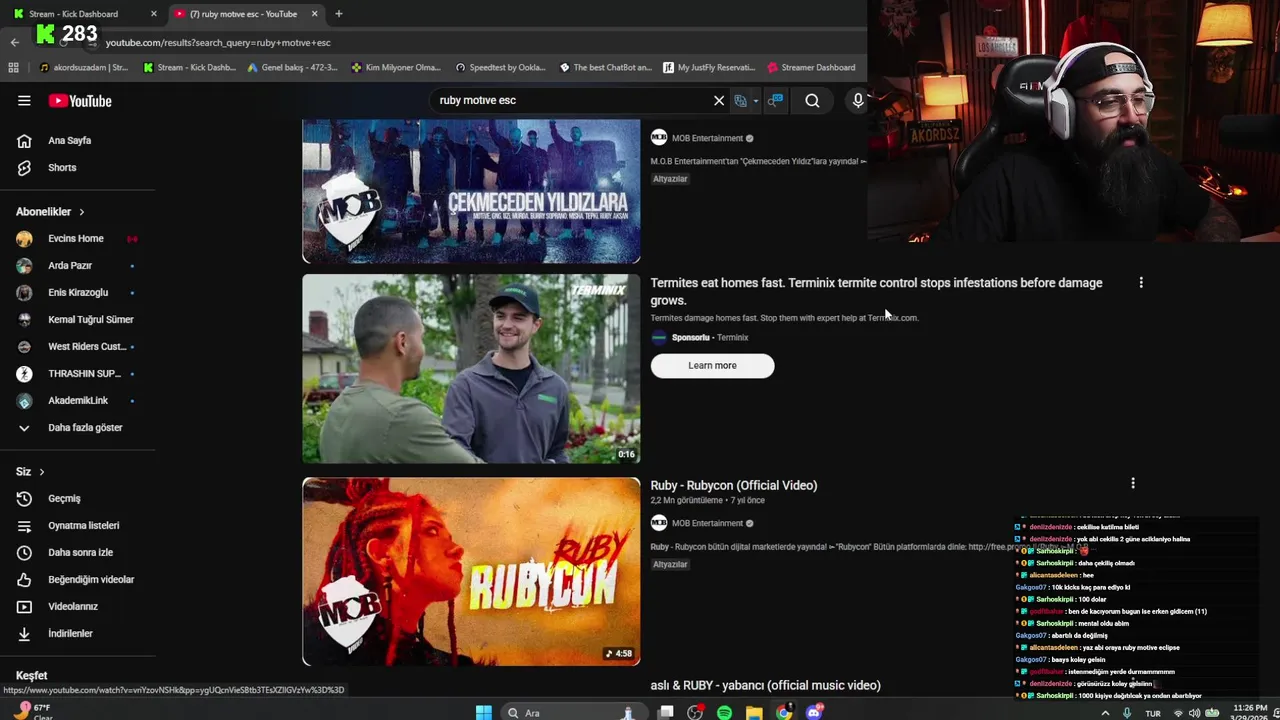Open a new browser tab
Screen dimensions: 1280x720
coord(338,14)
